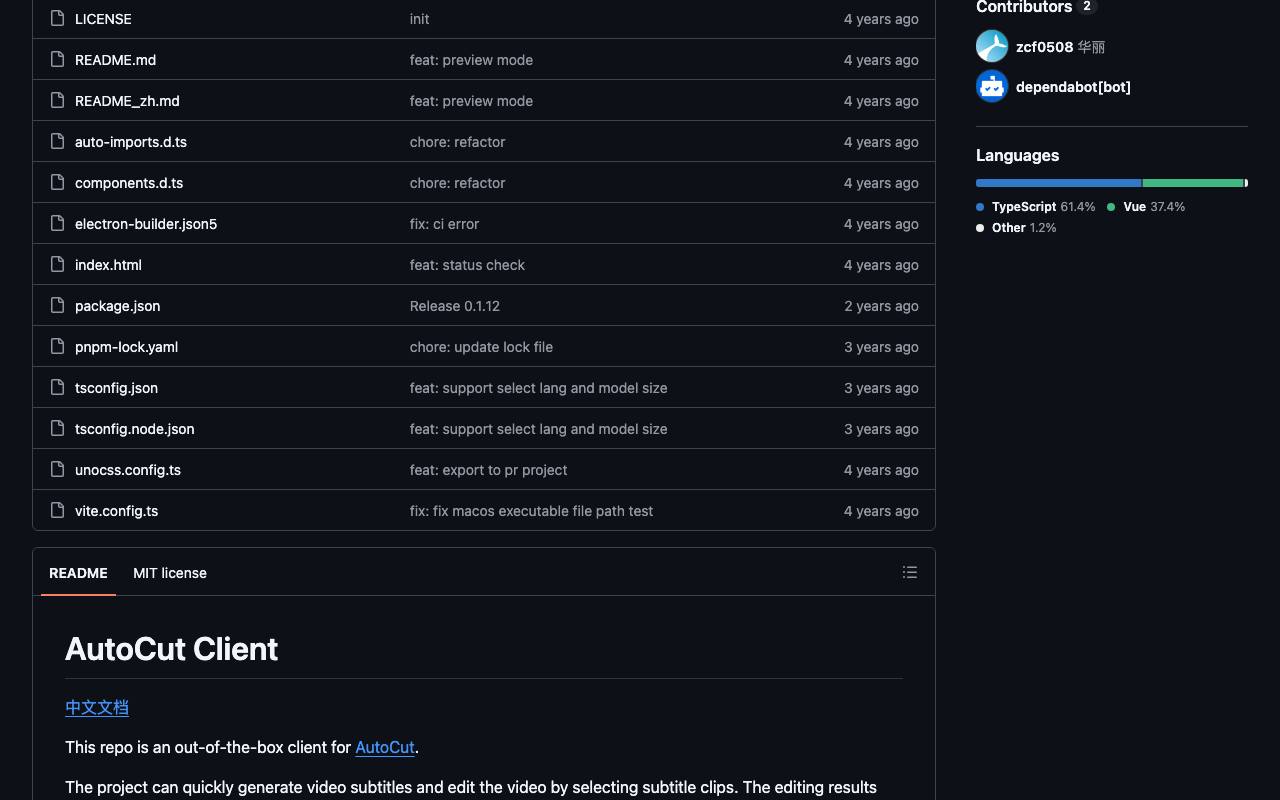View the 'fix macos executable file path' commit
This screenshot has width=1280, height=800.
[x=531, y=511]
